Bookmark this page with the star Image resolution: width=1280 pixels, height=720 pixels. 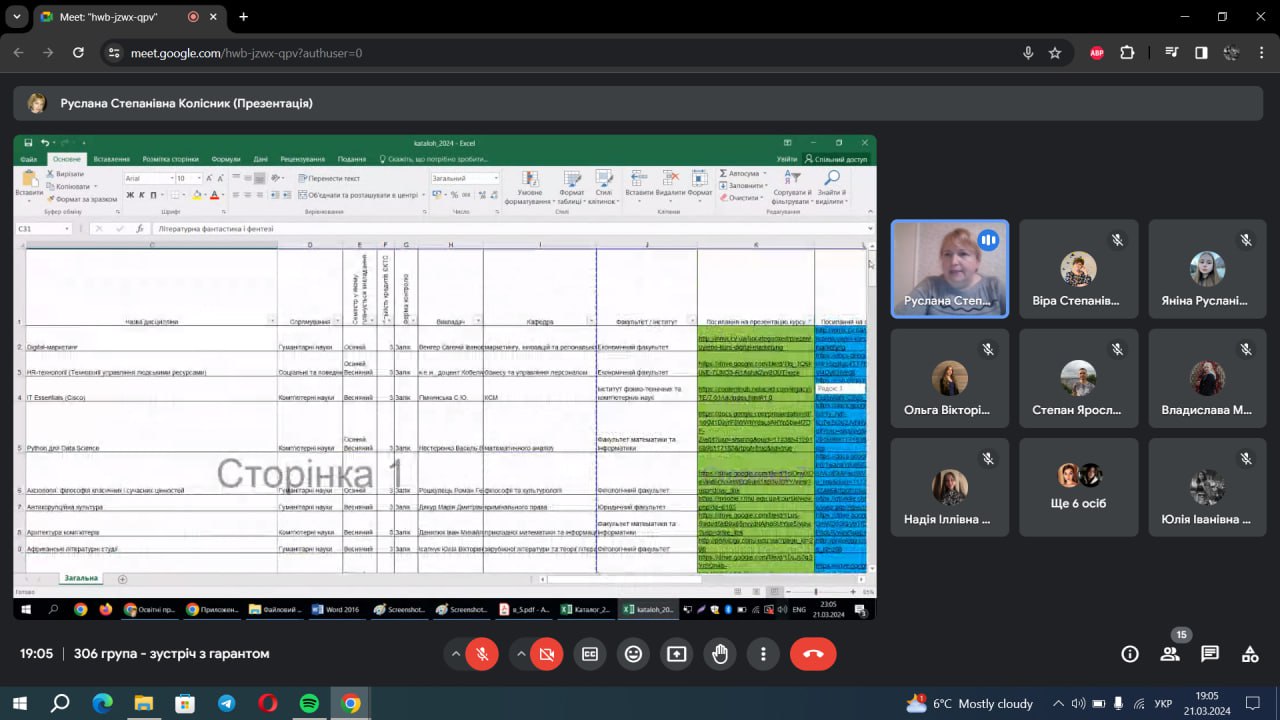click(x=1055, y=53)
